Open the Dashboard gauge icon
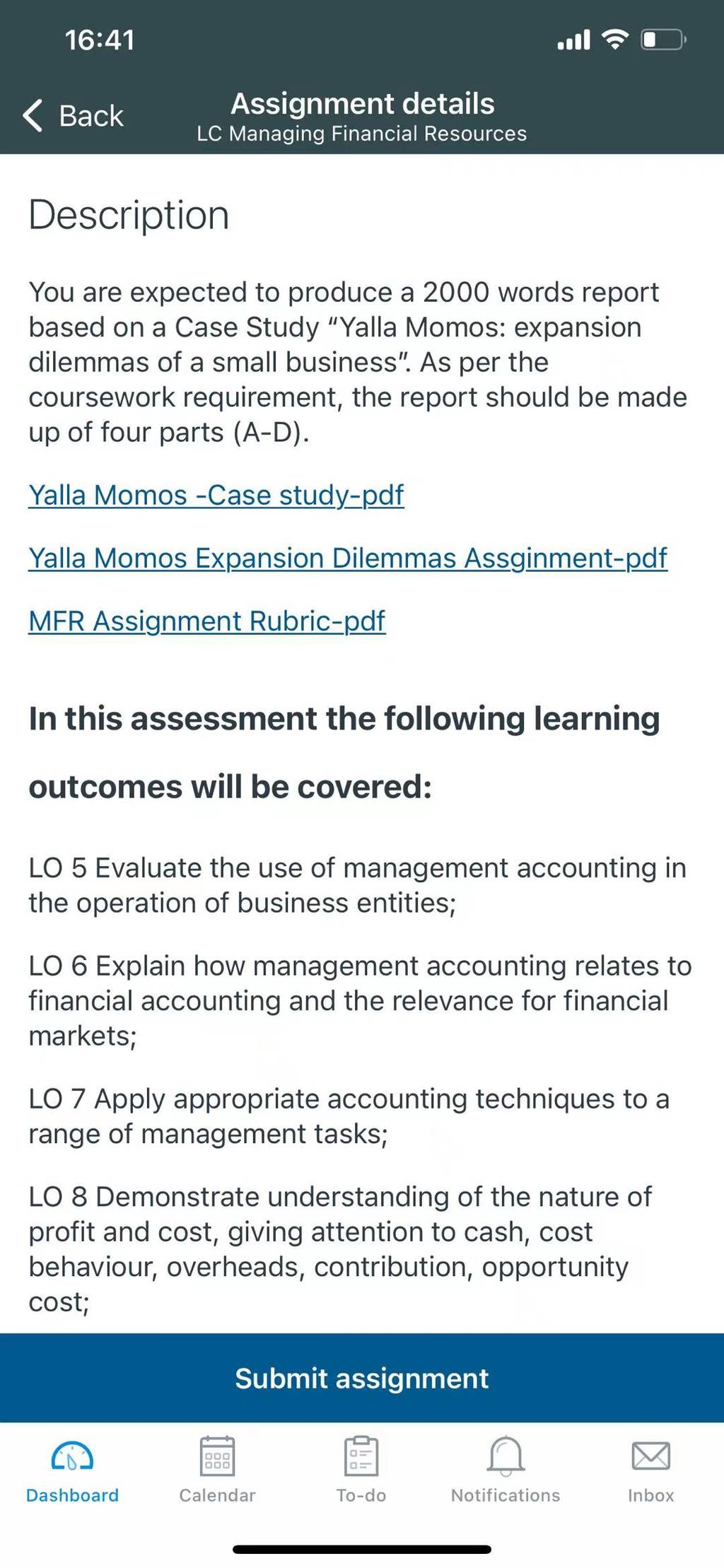Viewport: 724px width, 1568px height. (72, 1456)
